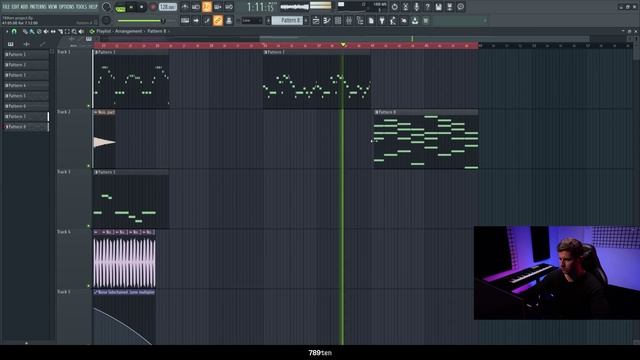Open the OPTIONS menu
This screenshot has width=640, height=360.
pyautogui.click(x=67, y=7)
